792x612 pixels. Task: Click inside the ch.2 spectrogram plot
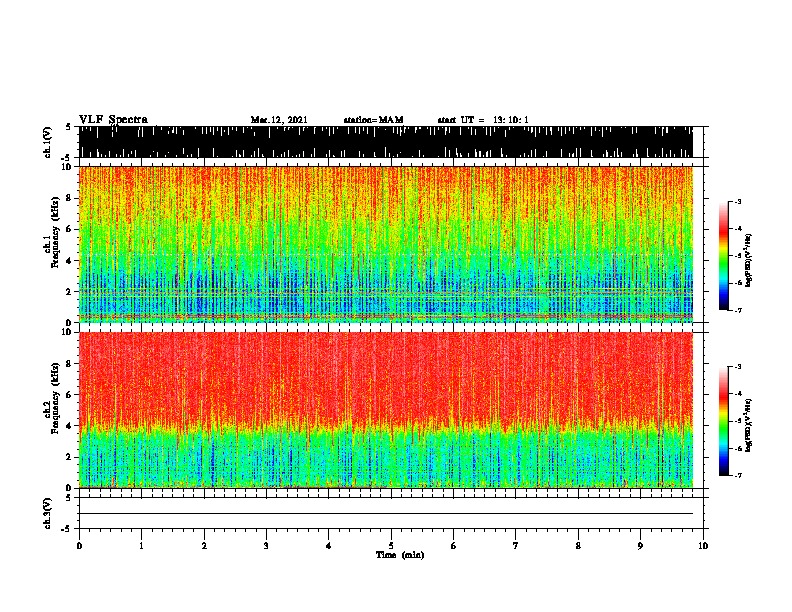(386, 410)
